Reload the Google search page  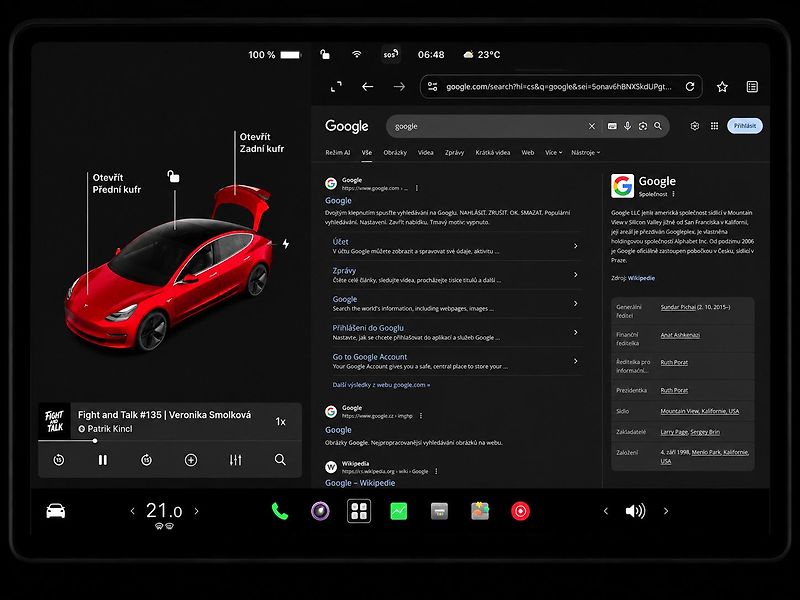(x=690, y=87)
